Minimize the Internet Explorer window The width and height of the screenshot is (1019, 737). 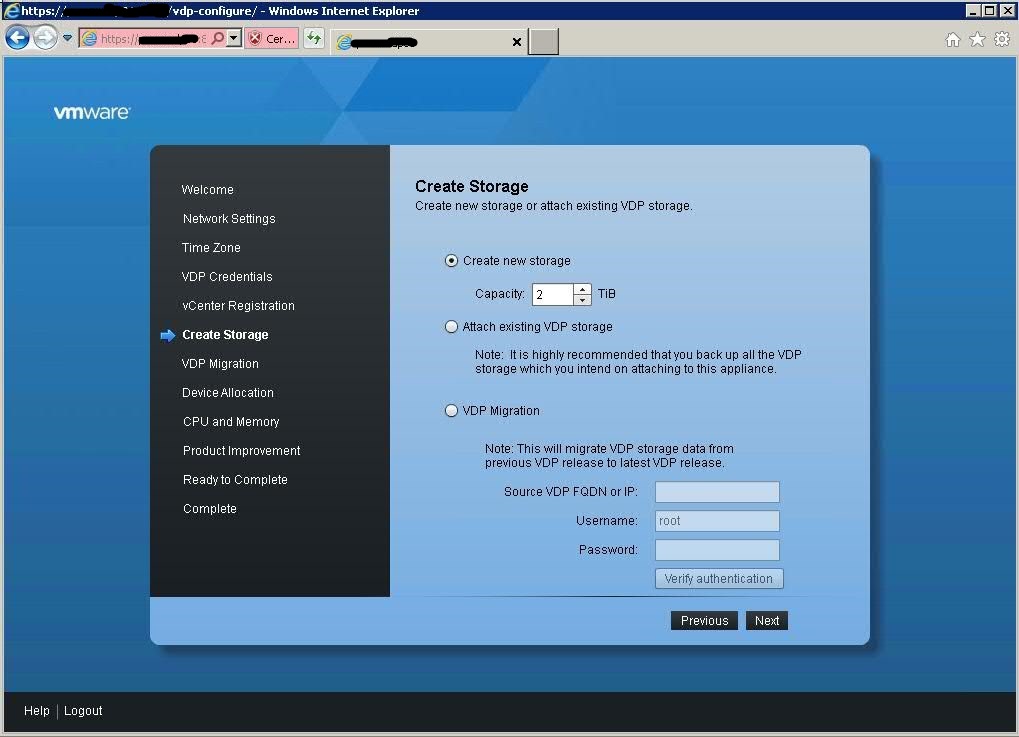coord(973,10)
